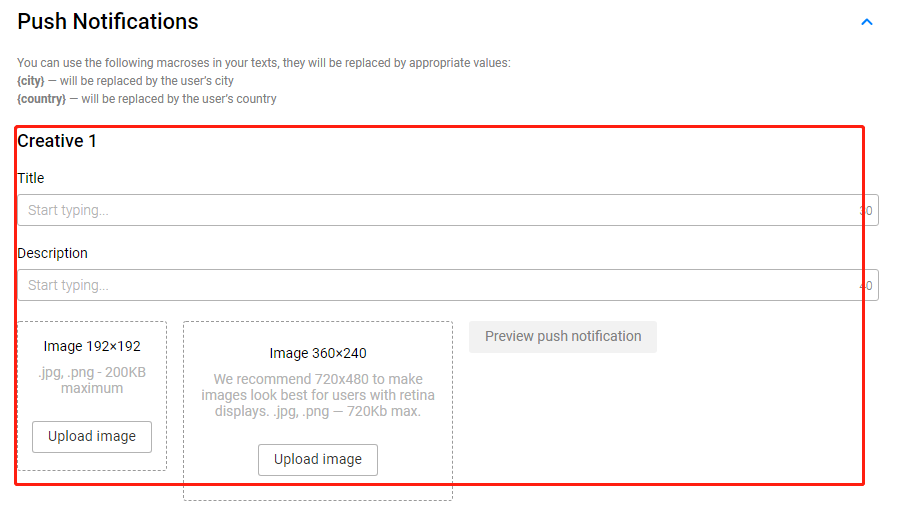Select the Image 192×192 label
Viewport: 902px width, 514px height.
[x=92, y=347]
